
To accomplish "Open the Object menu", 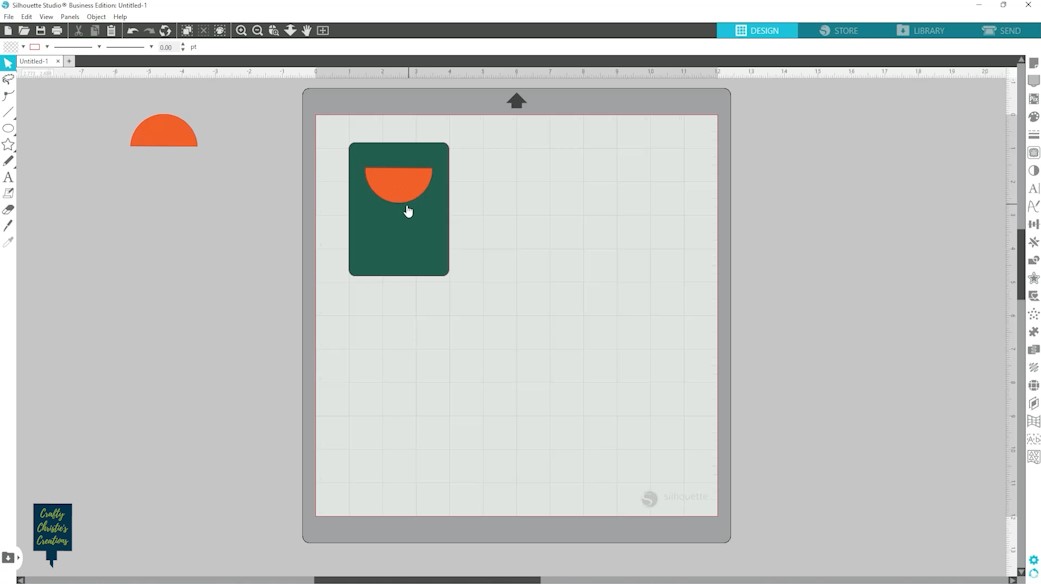I will pos(96,17).
